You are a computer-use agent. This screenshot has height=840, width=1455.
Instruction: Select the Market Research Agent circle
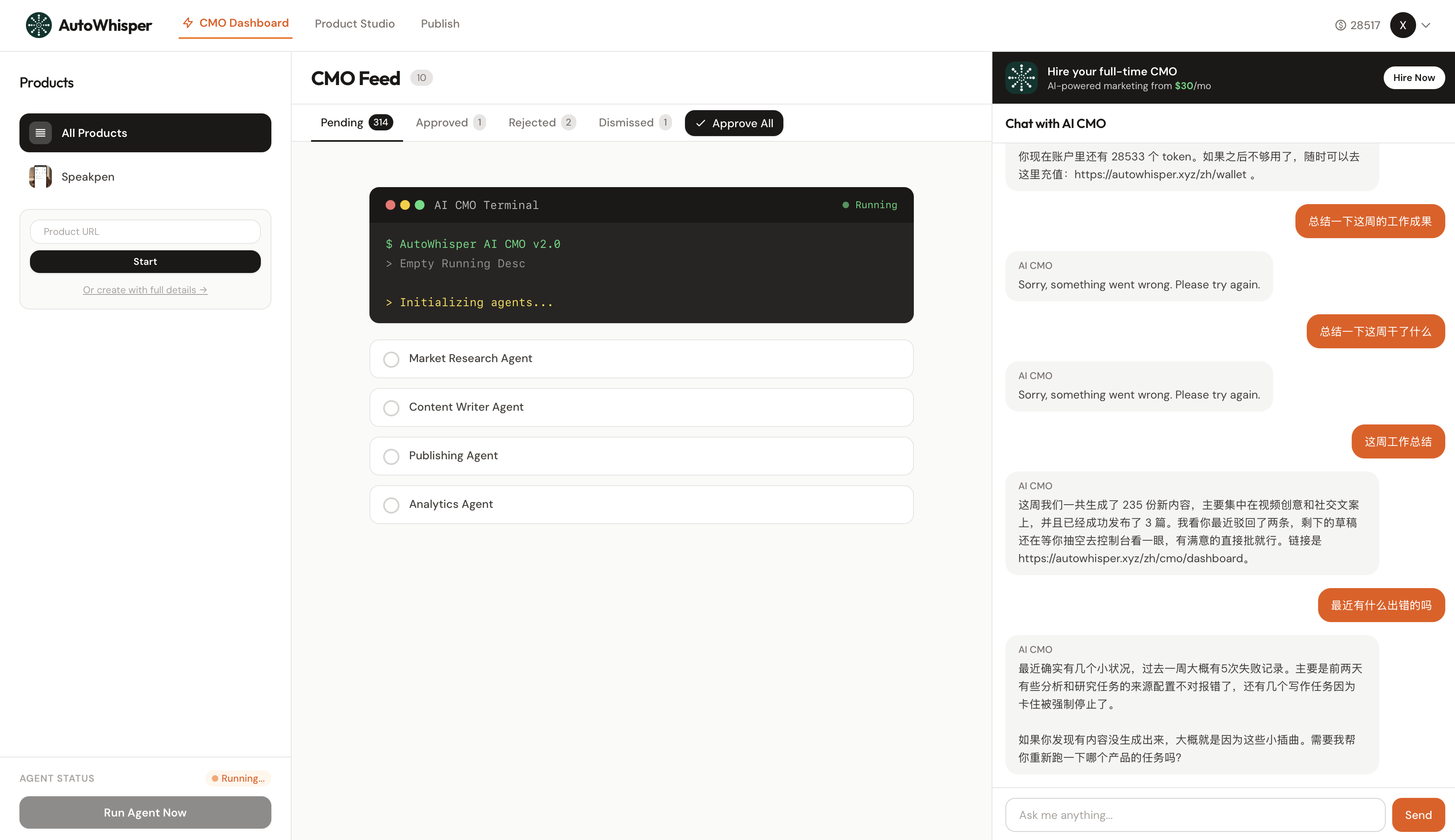[392, 359]
